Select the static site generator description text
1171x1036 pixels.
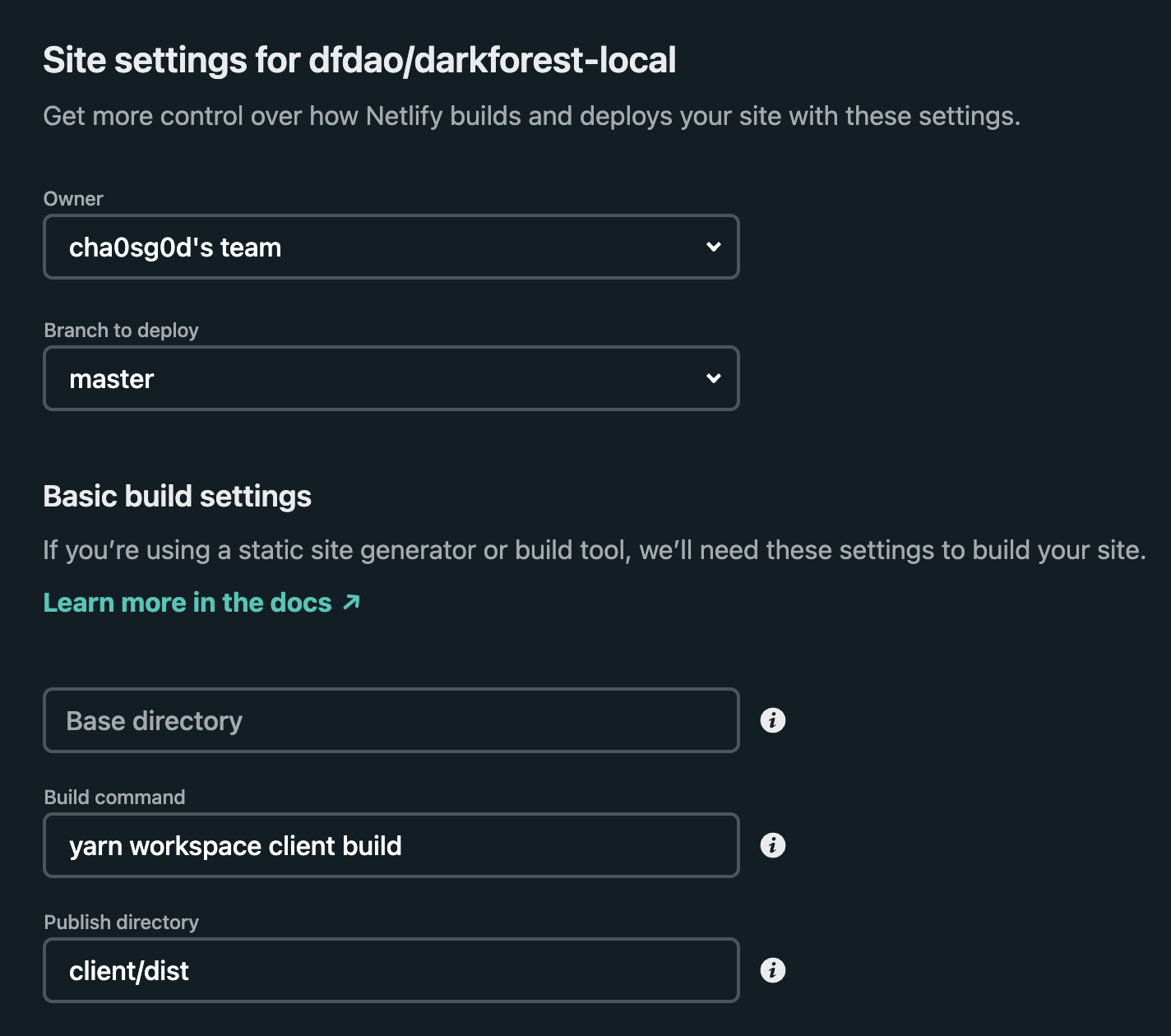click(595, 550)
